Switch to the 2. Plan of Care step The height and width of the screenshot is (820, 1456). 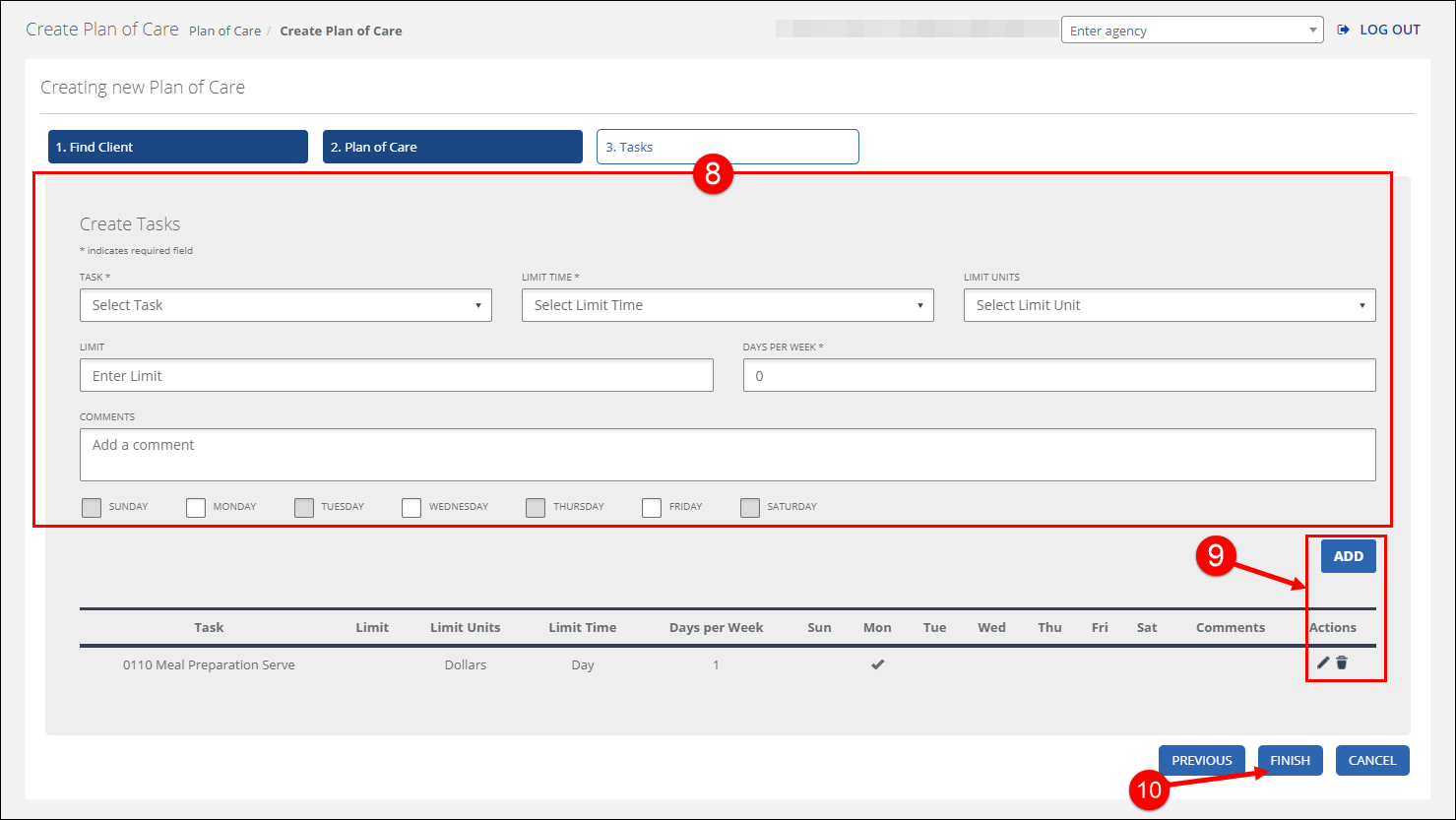coord(453,147)
